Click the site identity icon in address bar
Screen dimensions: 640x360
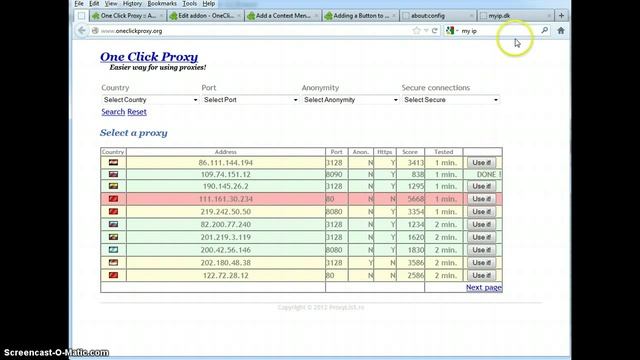(95, 31)
